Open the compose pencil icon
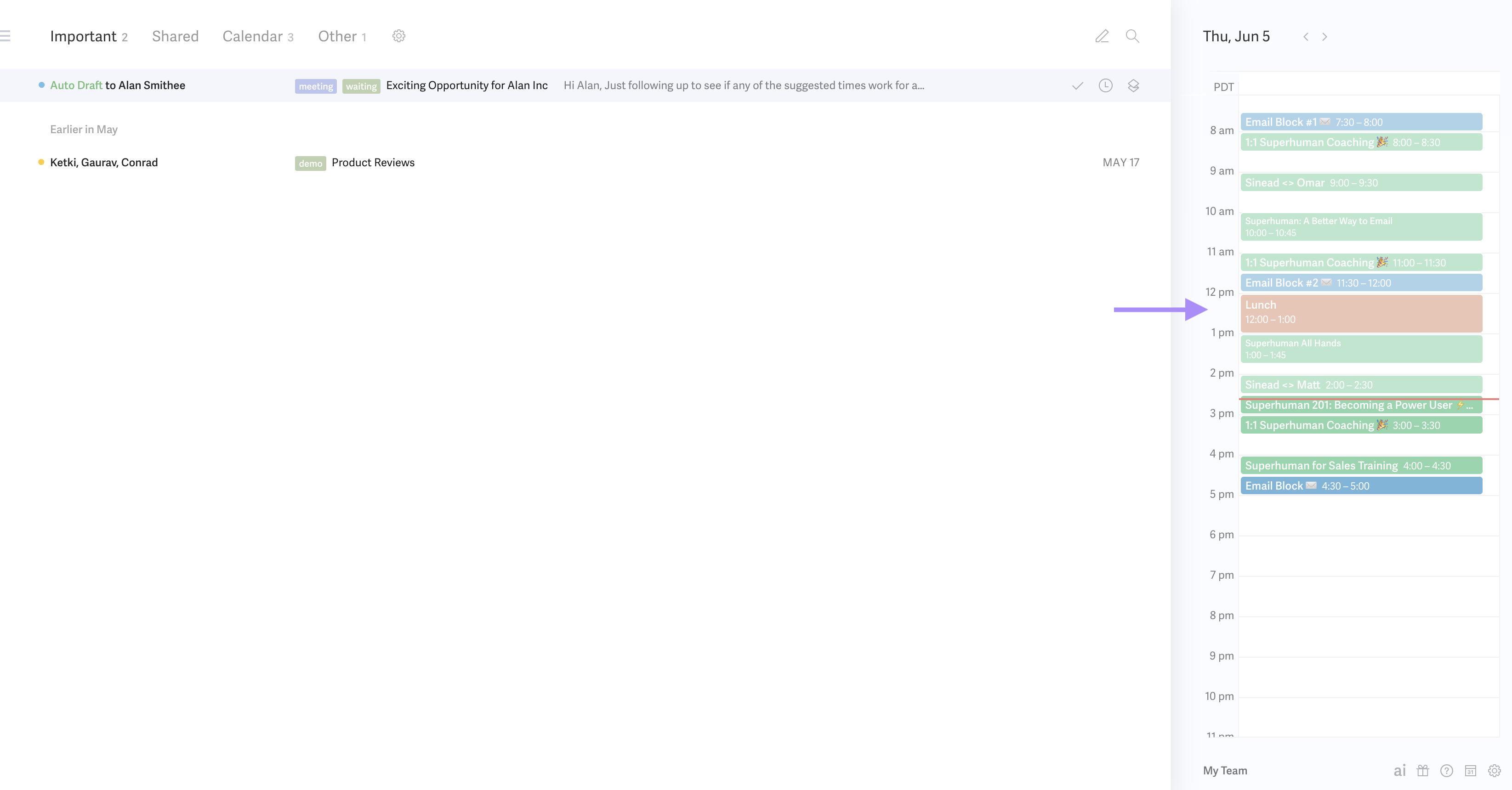This screenshot has height=790, width=1512. click(x=1102, y=36)
